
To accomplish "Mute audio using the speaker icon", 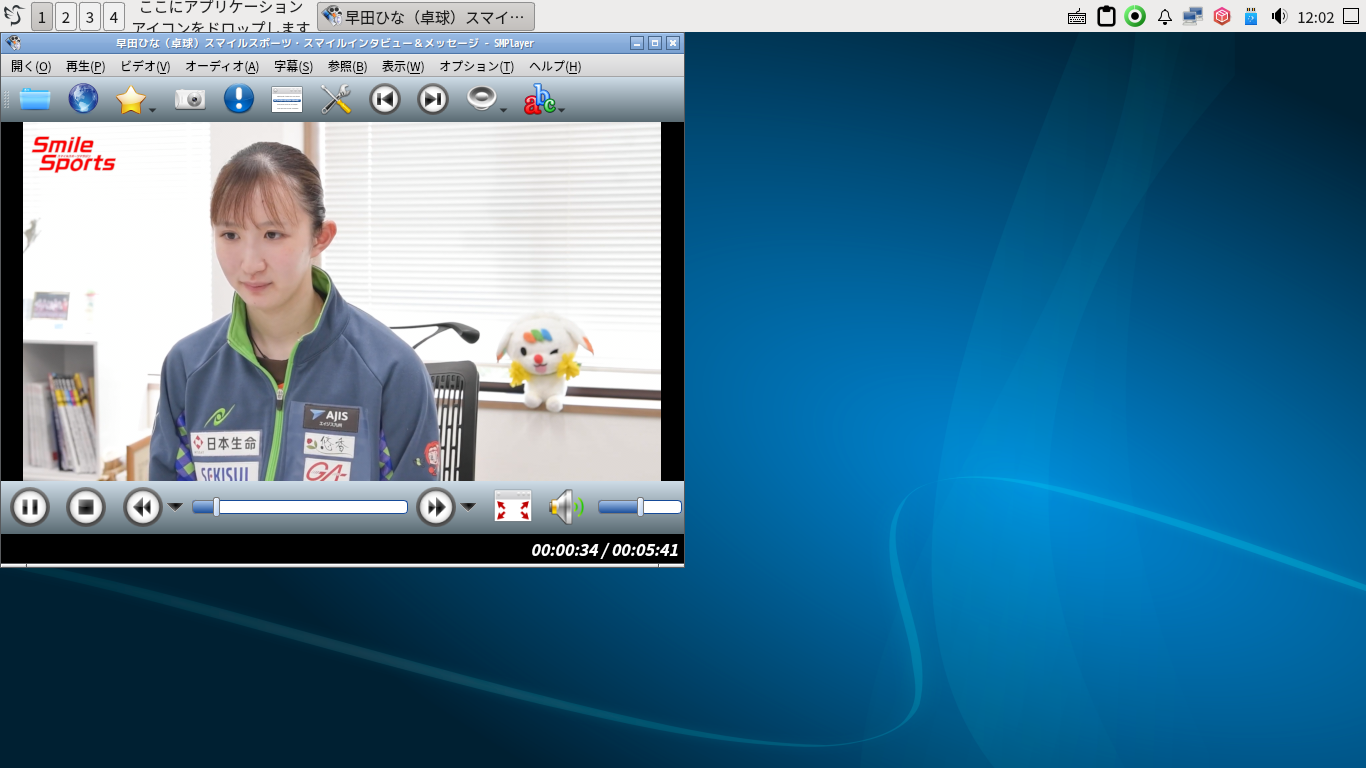I will [565, 507].
